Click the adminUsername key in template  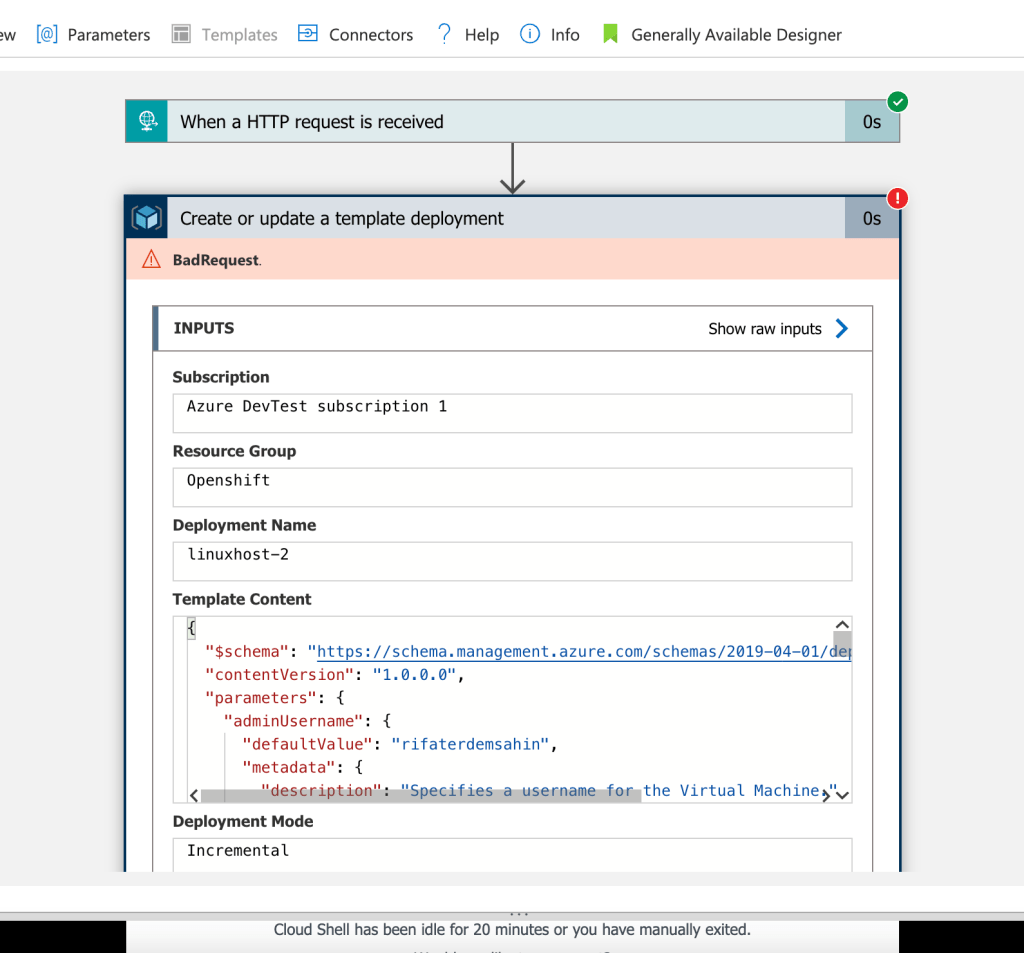pos(293,721)
